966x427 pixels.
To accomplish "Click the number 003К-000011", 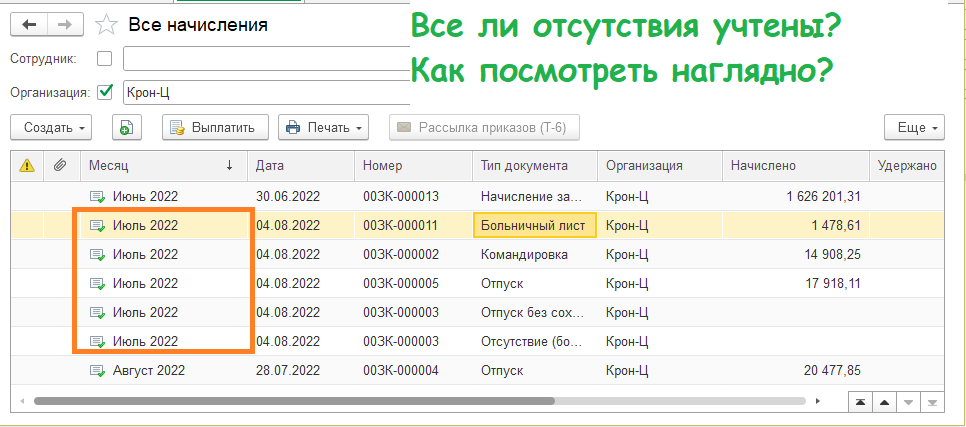I will [x=400, y=226].
